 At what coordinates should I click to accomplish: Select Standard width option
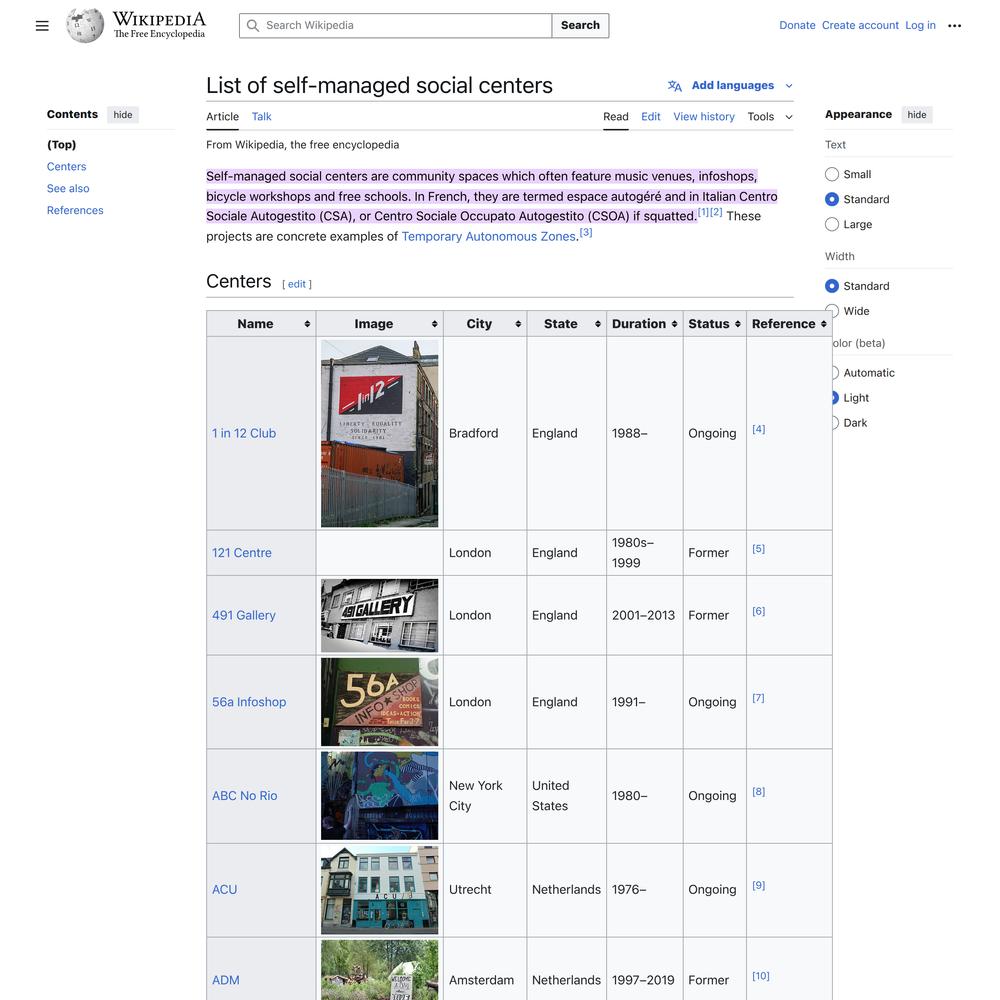point(832,286)
